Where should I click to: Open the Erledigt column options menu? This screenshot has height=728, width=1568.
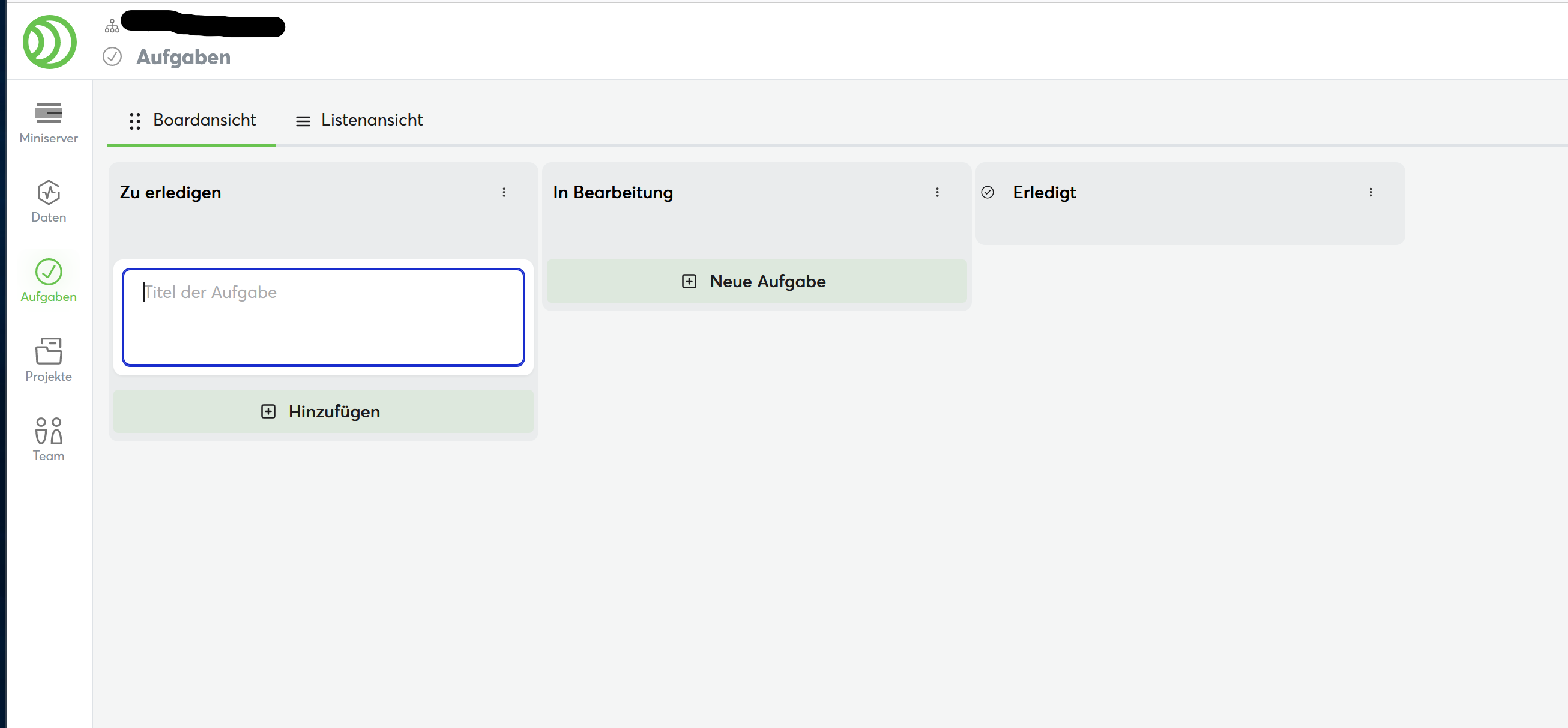(x=1370, y=192)
